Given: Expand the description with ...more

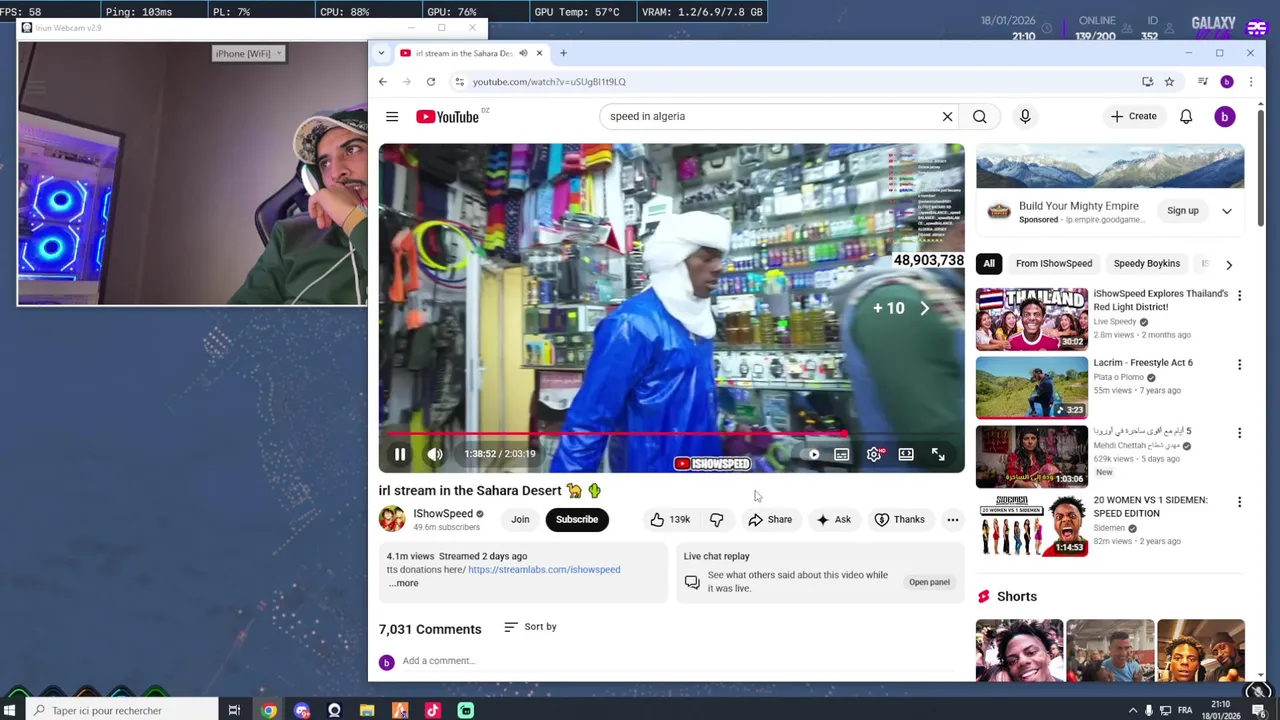Looking at the screenshot, I should [x=404, y=583].
